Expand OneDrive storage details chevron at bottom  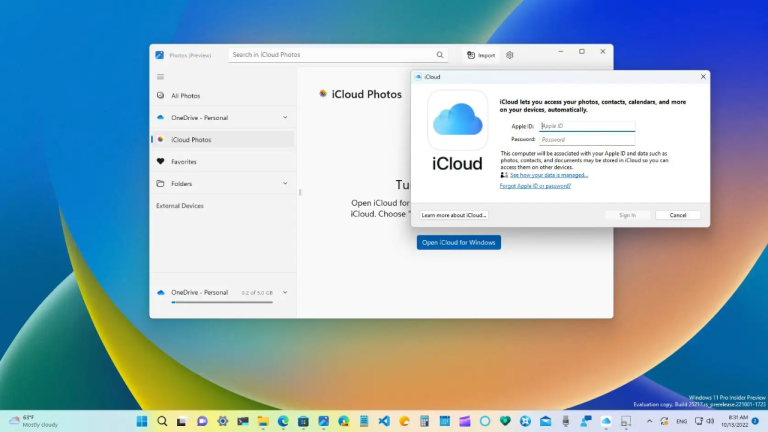(285, 292)
